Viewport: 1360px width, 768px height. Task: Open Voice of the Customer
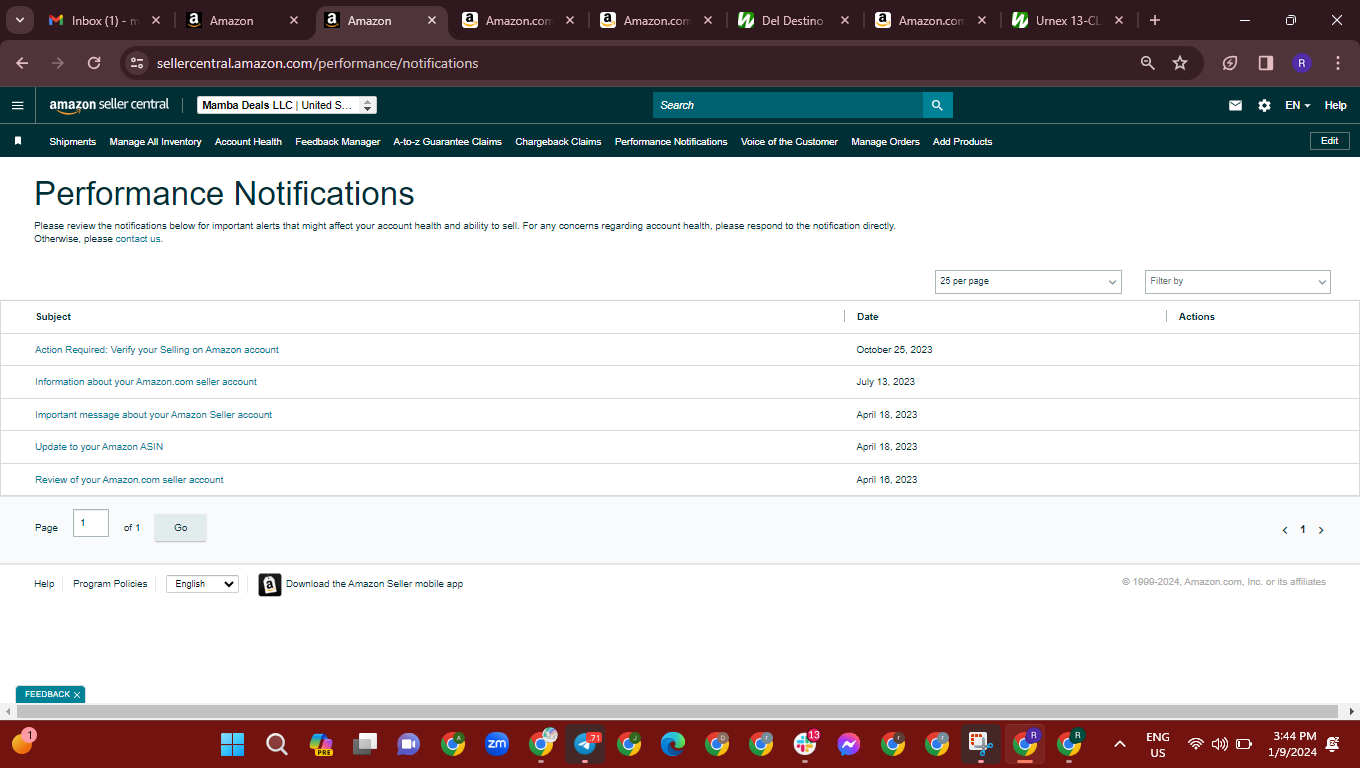click(789, 142)
